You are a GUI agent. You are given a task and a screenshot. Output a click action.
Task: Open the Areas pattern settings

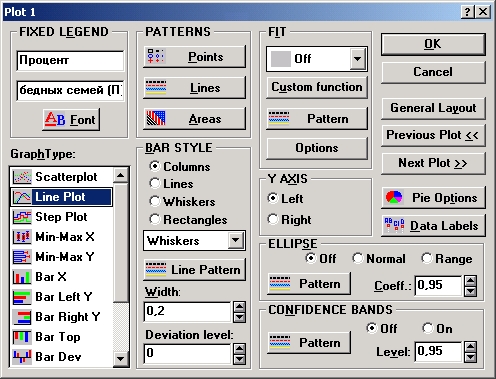pos(194,119)
